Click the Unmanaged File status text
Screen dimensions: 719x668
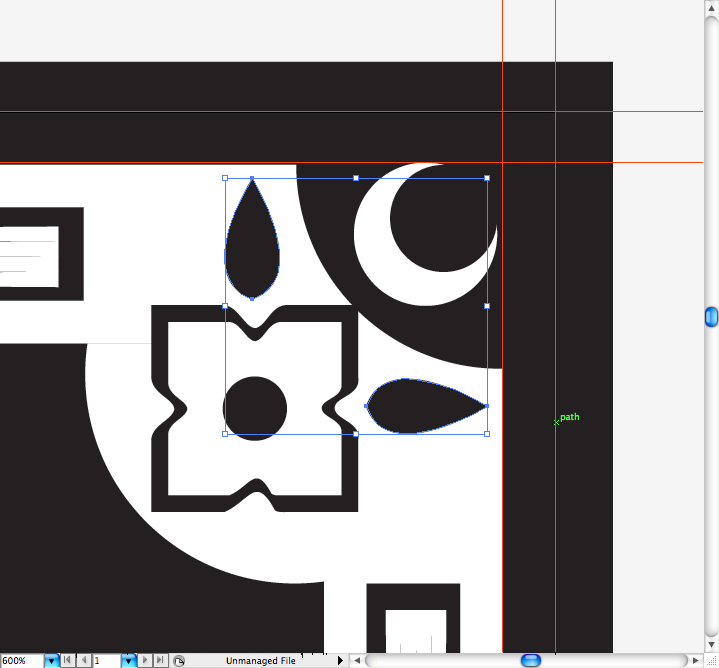[x=260, y=661]
